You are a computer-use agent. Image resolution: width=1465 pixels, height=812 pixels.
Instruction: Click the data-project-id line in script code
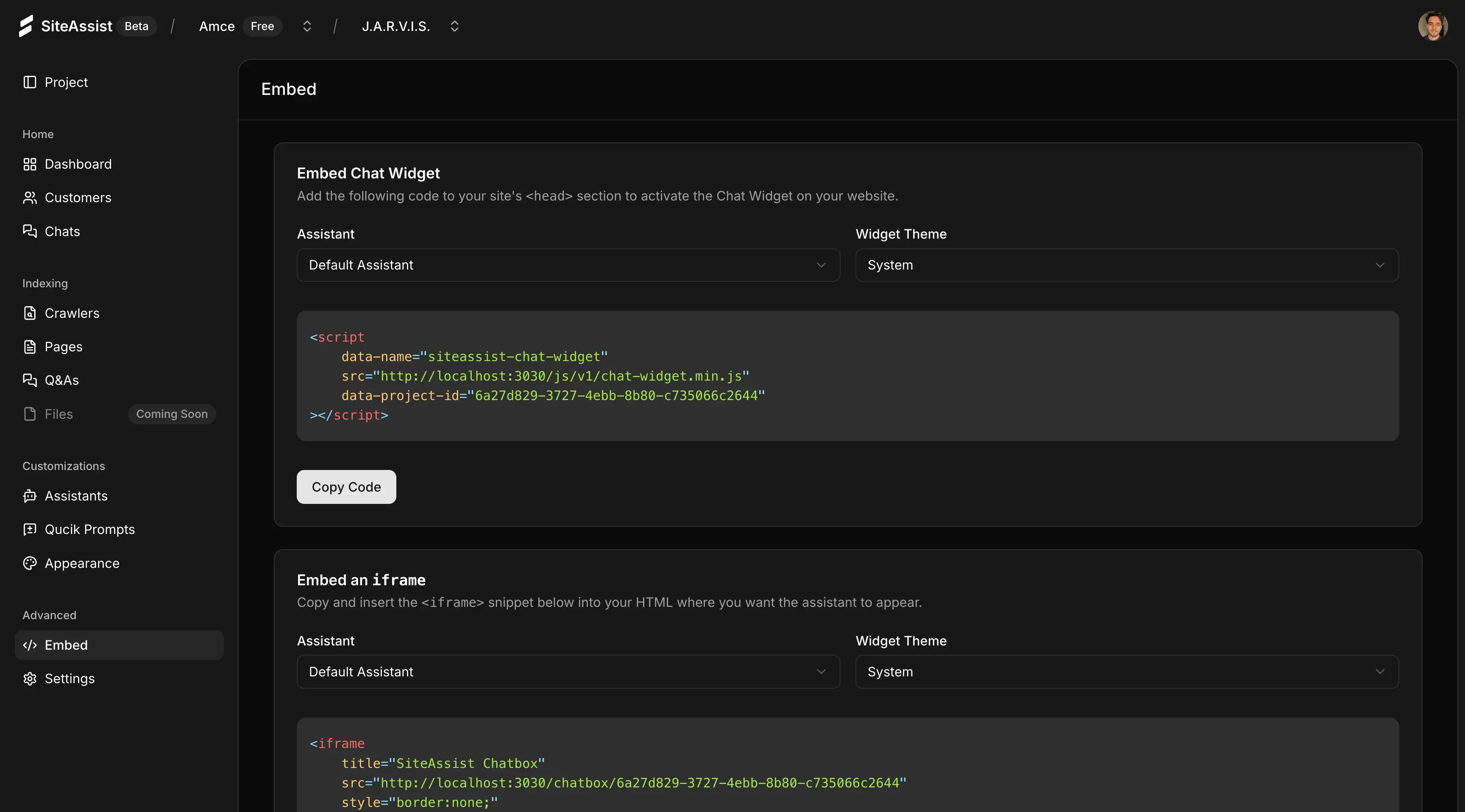(x=553, y=396)
